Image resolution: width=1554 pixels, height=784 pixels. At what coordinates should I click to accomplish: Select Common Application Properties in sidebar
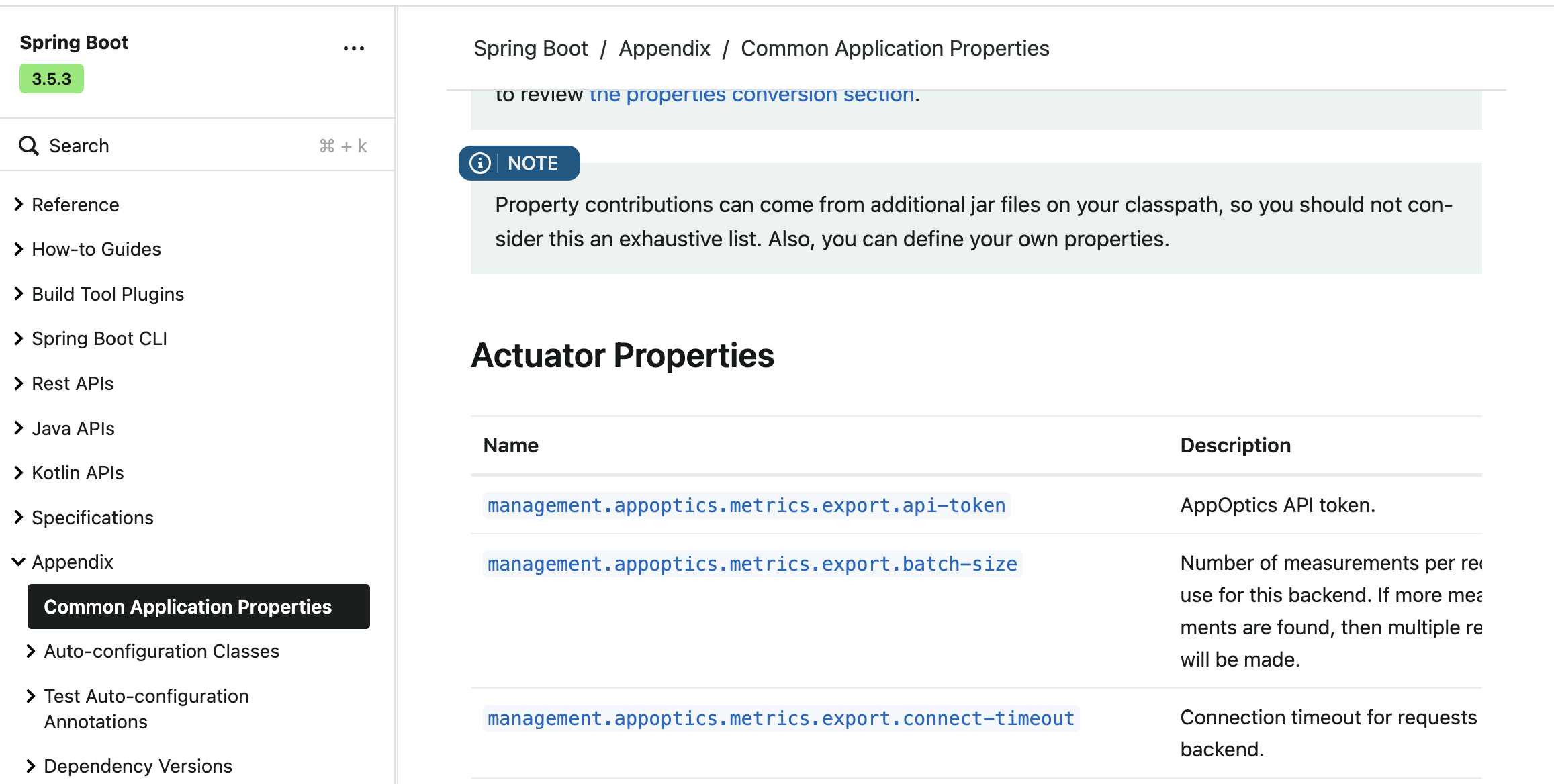click(187, 606)
